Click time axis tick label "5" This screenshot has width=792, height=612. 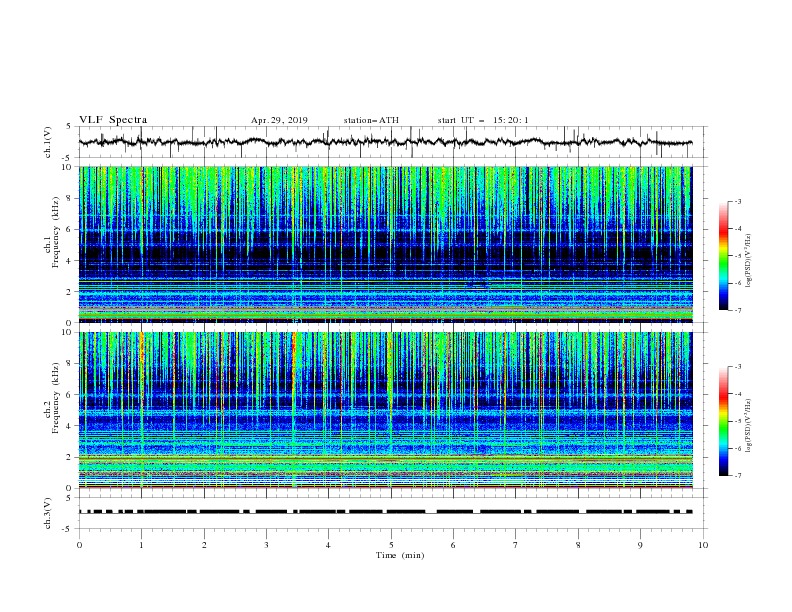[x=391, y=545]
